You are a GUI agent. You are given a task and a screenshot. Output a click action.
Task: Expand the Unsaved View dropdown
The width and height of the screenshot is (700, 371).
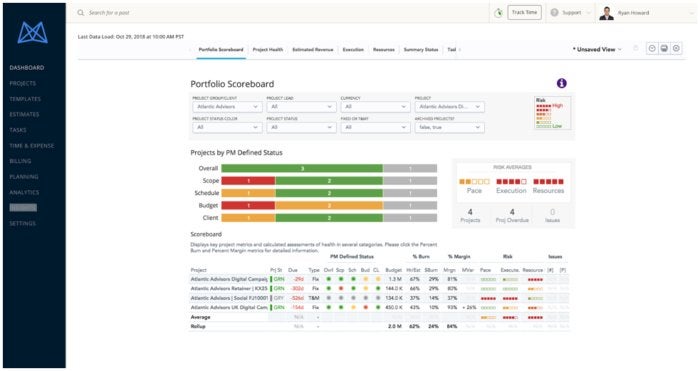tap(597, 49)
